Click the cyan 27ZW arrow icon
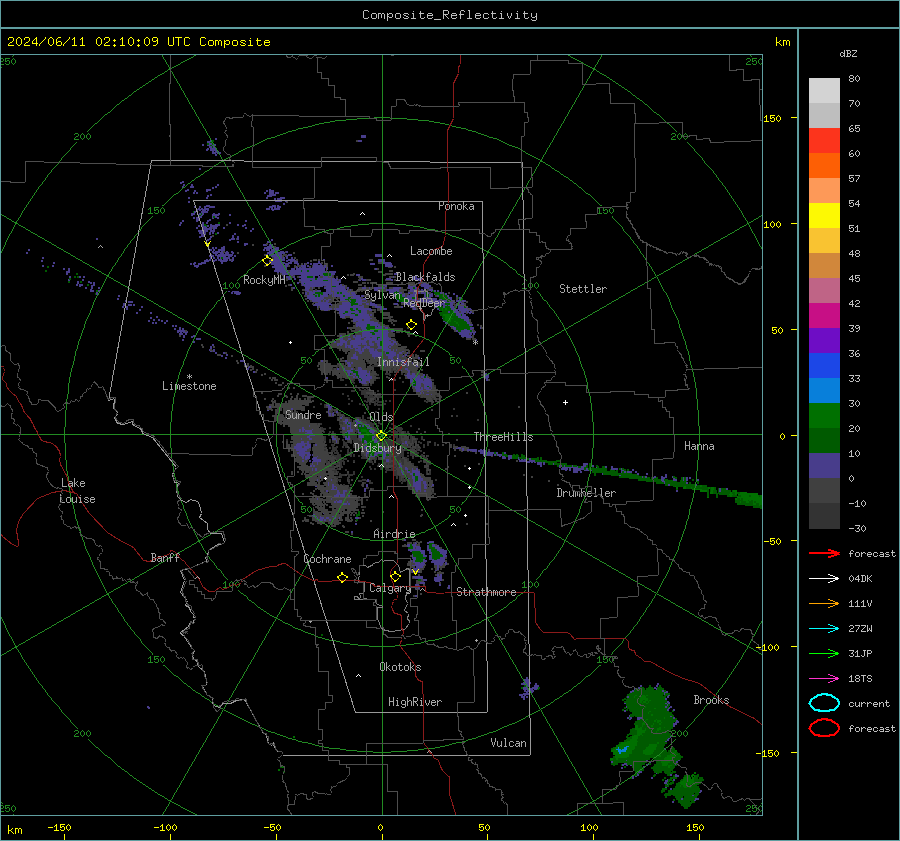 pos(824,629)
